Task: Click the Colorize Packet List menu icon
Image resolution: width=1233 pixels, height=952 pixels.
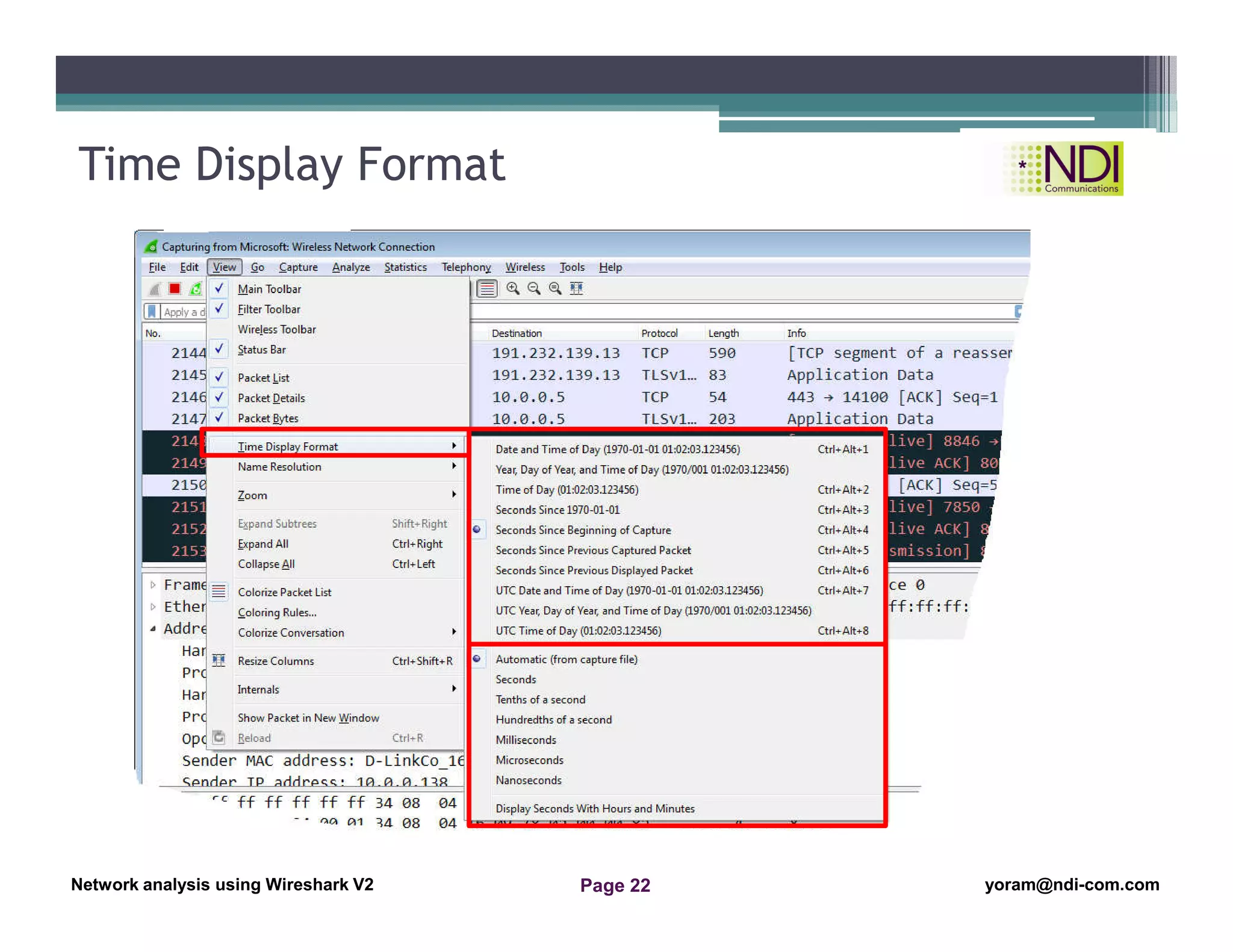Action: click(219, 592)
